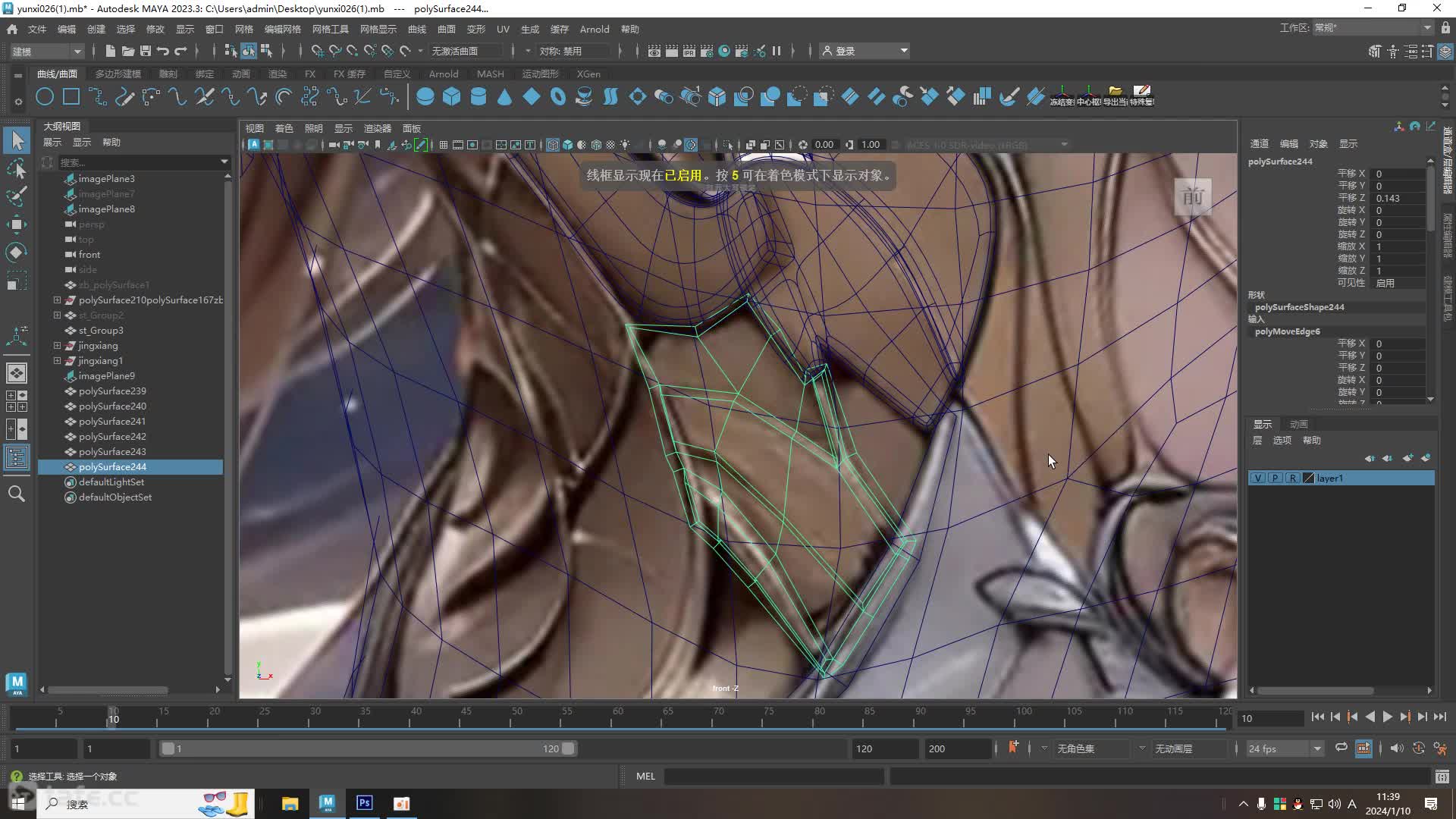Open the 编辑网格 menu

pyautogui.click(x=283, y=29)
